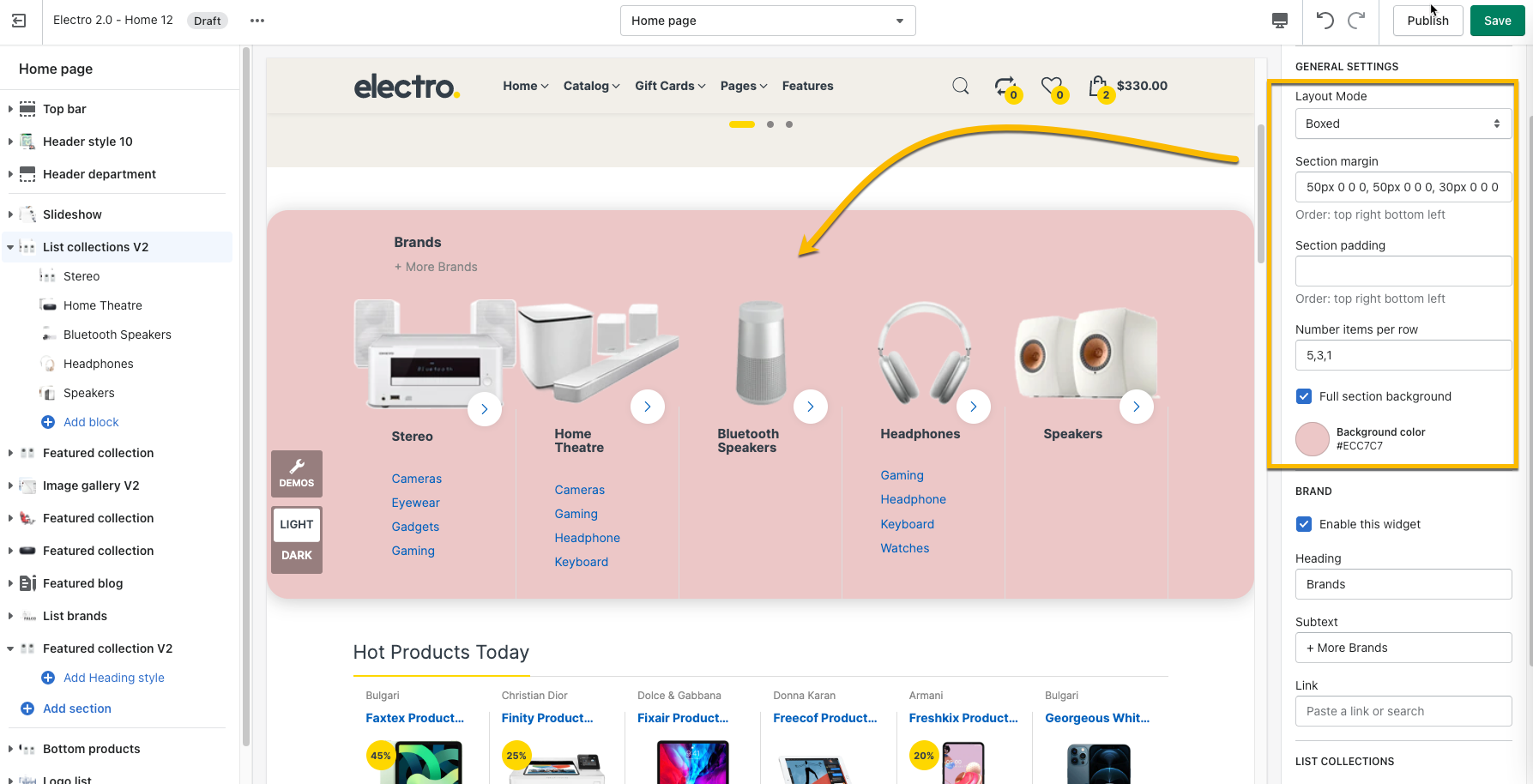Switch to LIGHT mode
Screen dimensions: 1533x784
pyautogui.click(x=297, y=524)
